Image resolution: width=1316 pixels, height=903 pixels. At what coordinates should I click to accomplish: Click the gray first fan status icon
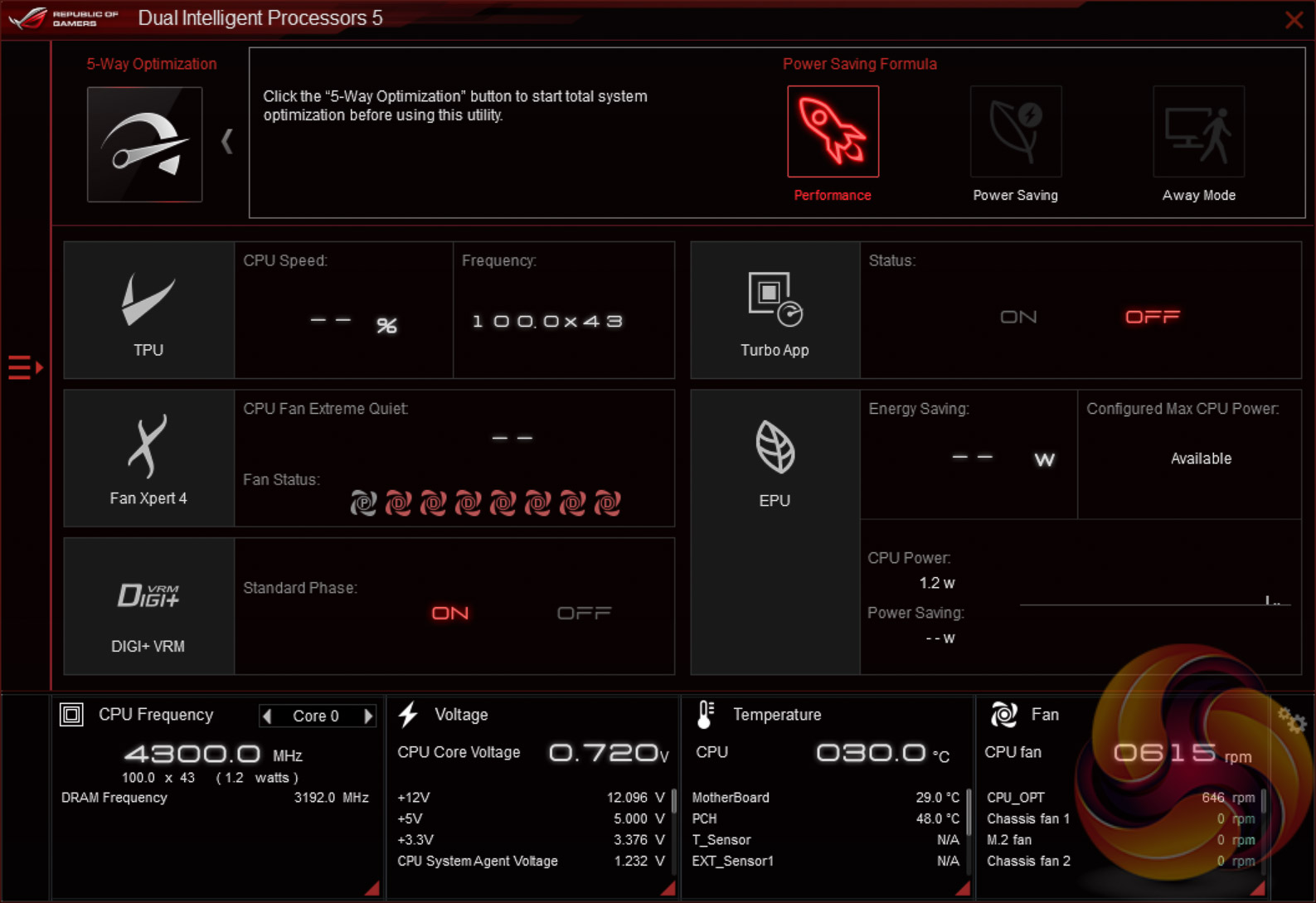click(x=363, y=502)
